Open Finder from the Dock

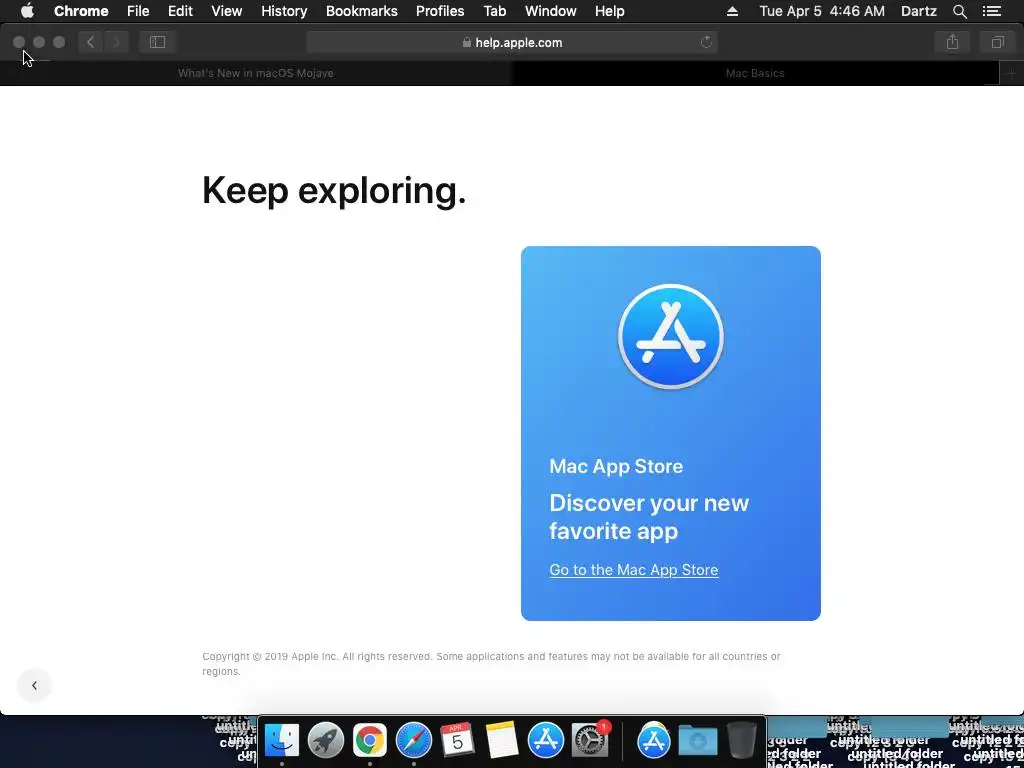[281, 741]
